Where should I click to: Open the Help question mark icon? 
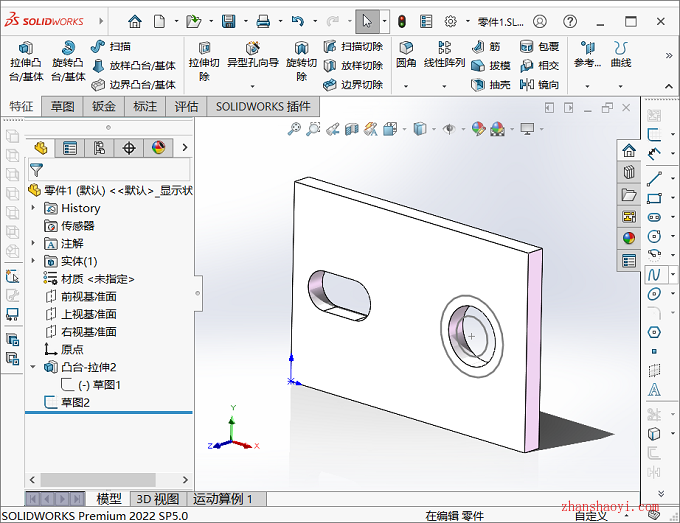(570, 21)
